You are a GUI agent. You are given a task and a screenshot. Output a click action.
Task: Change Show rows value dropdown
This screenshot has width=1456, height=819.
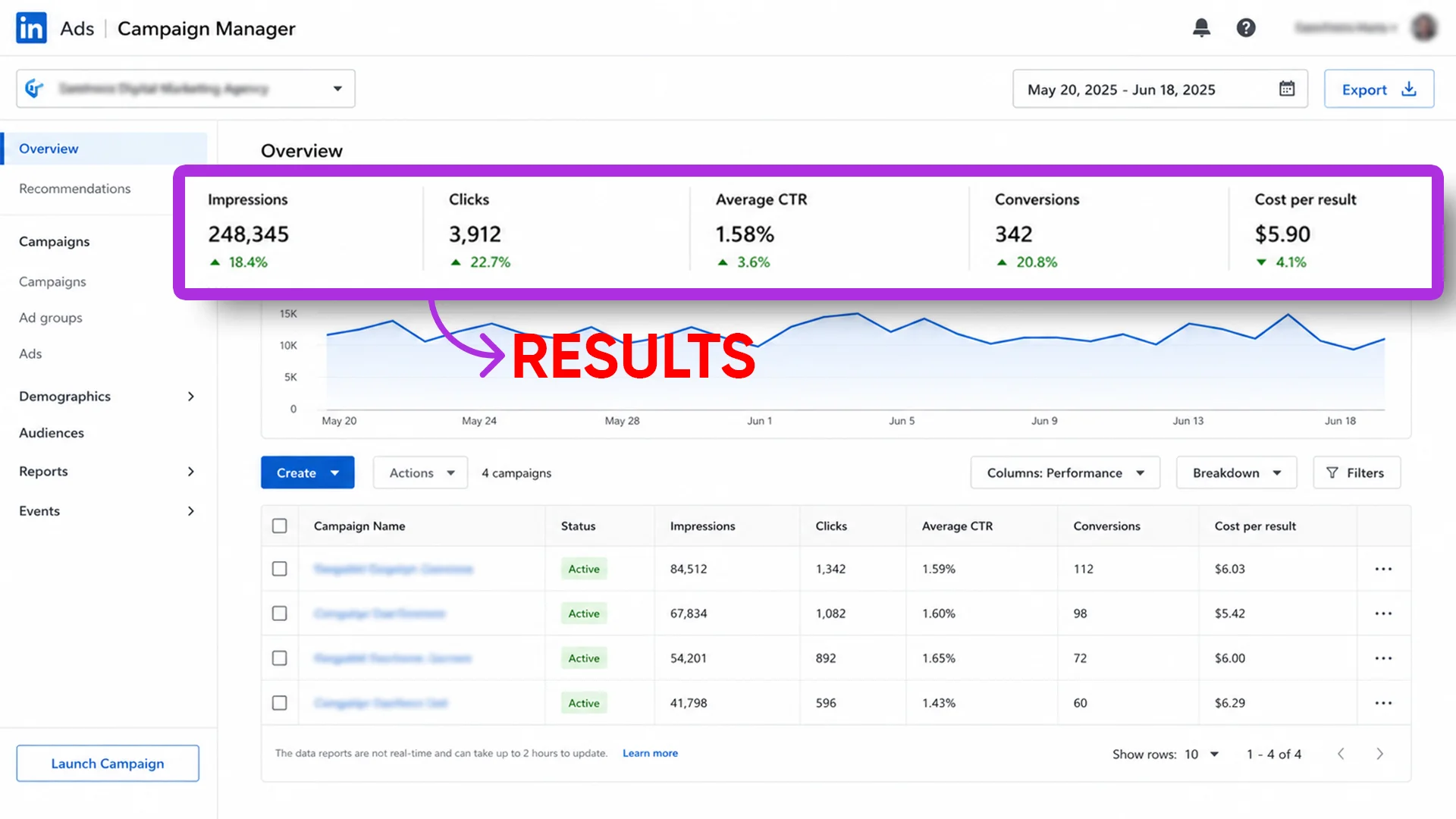point(1201,754)
